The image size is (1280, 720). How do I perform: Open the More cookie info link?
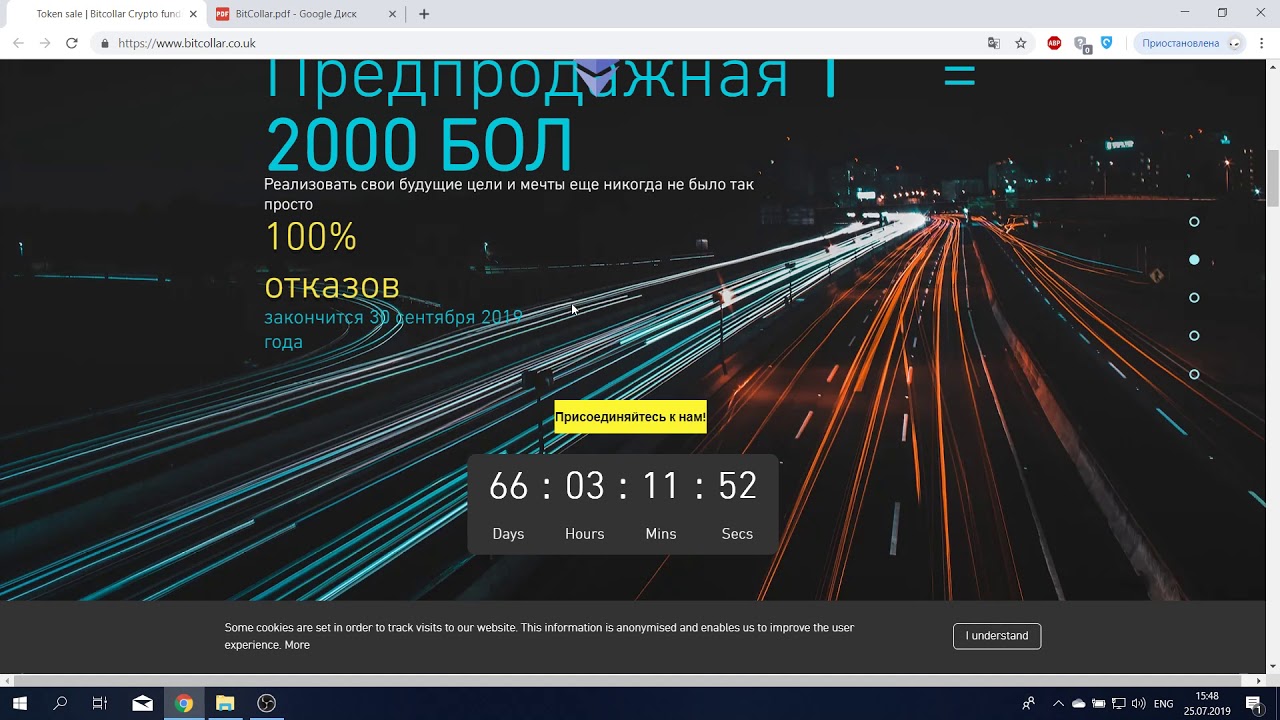coord(297,645)
